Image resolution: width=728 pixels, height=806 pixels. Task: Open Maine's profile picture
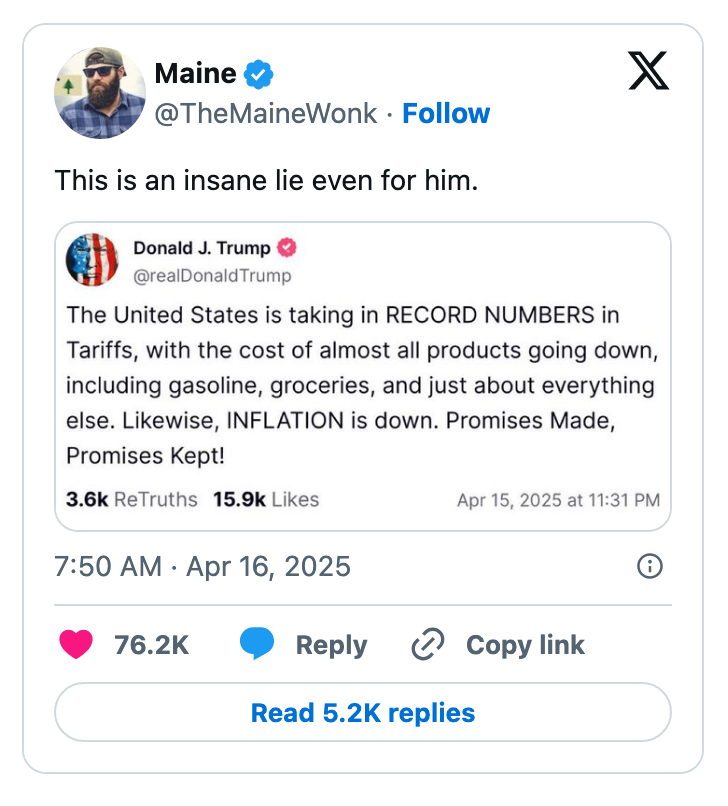pos(100,93)
